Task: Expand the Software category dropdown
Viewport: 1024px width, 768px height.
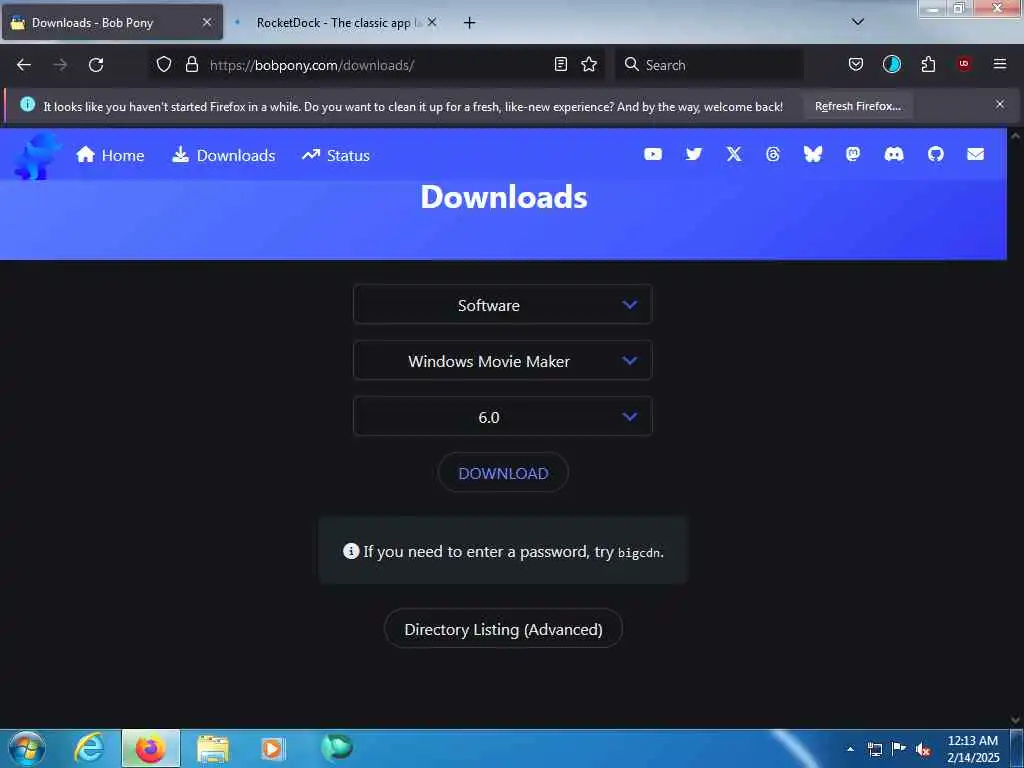Action: 502,304
